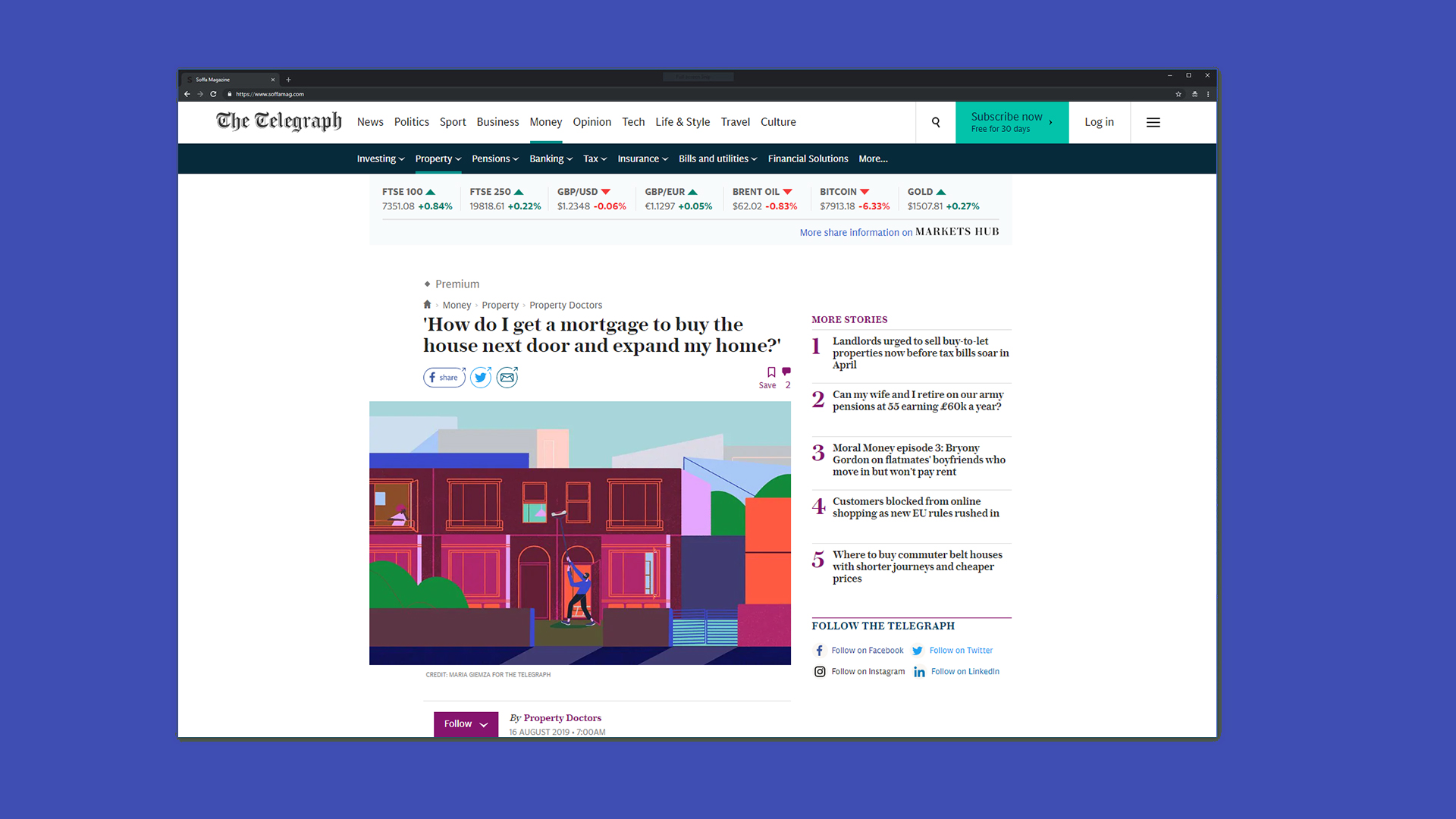The height and width of the screenshot is (819, 1456).
Task: Save the article with bookmark icon
Action: 770,372
